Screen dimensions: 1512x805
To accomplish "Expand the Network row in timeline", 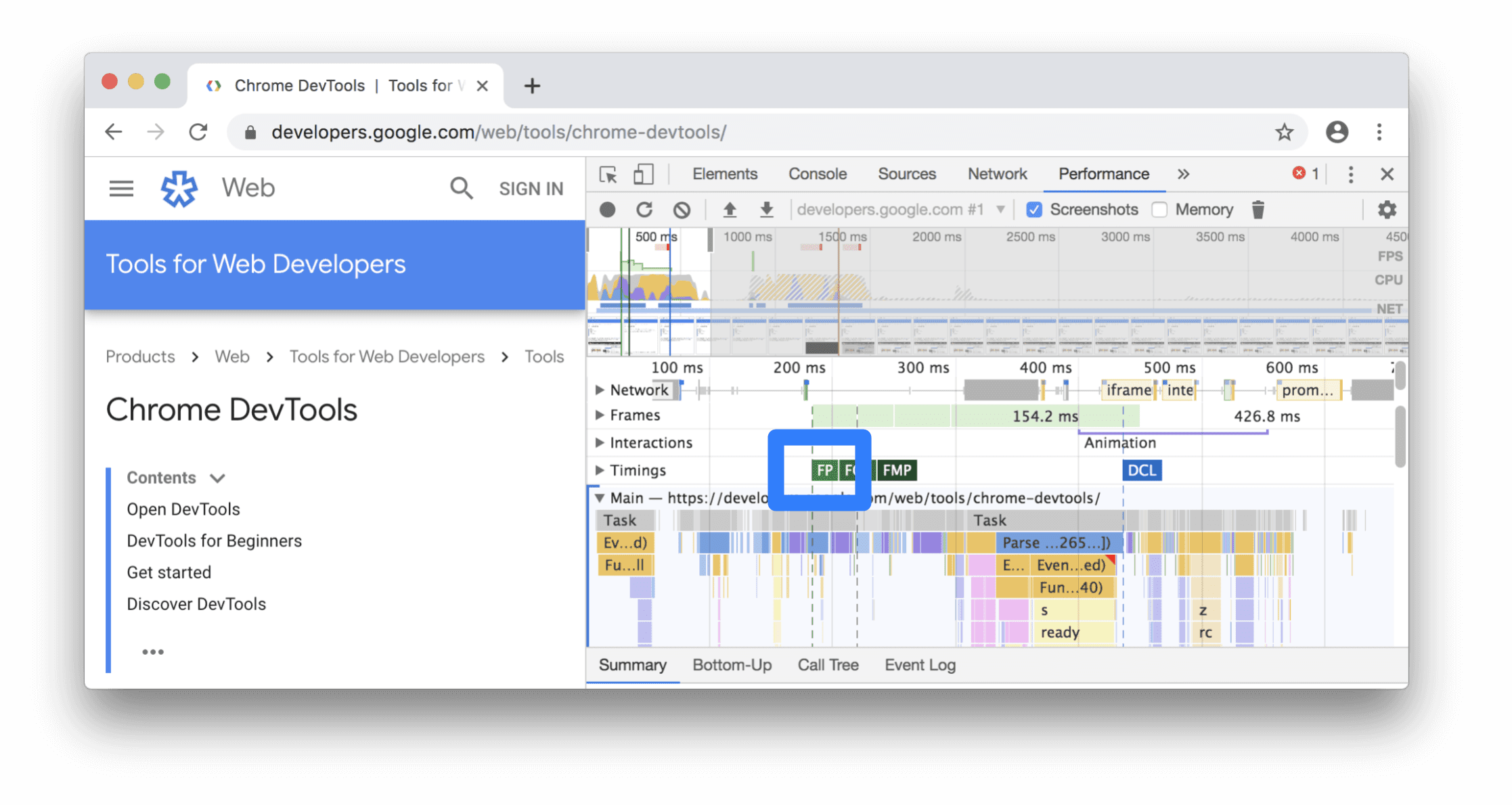I will (597, 389).
